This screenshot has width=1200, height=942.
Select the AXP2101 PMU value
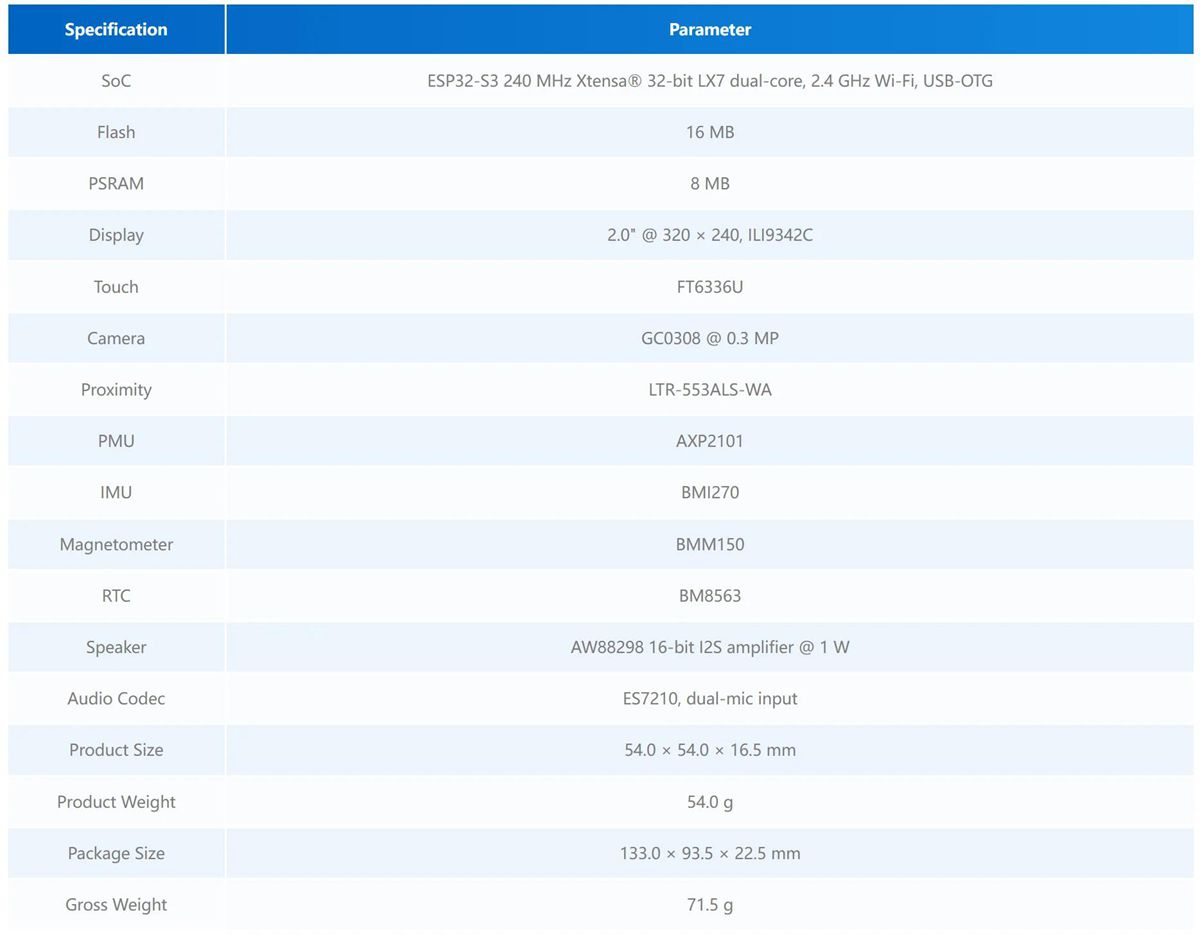(x=709, y=441)
